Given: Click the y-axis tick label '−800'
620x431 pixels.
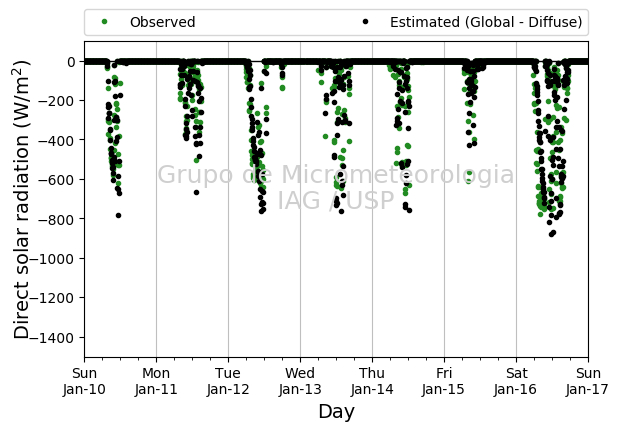Looking at the screenshot, I should (x=56, y=219).
